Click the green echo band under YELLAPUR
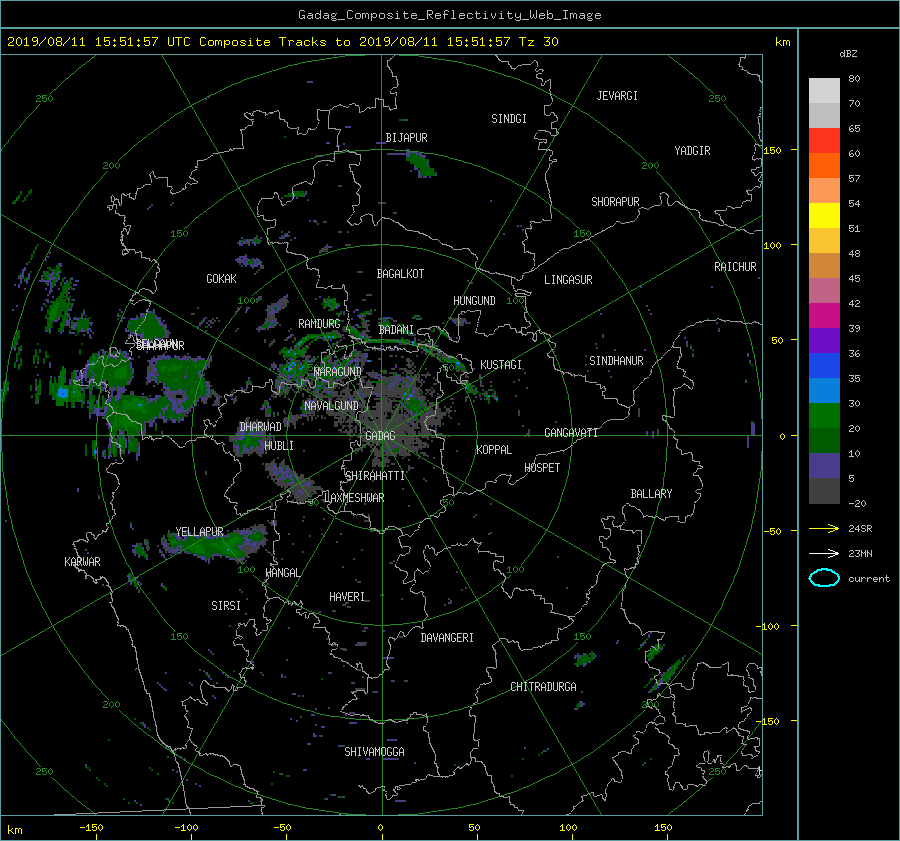The width and height of the screenshot is (900, 841). click(215, 544)
